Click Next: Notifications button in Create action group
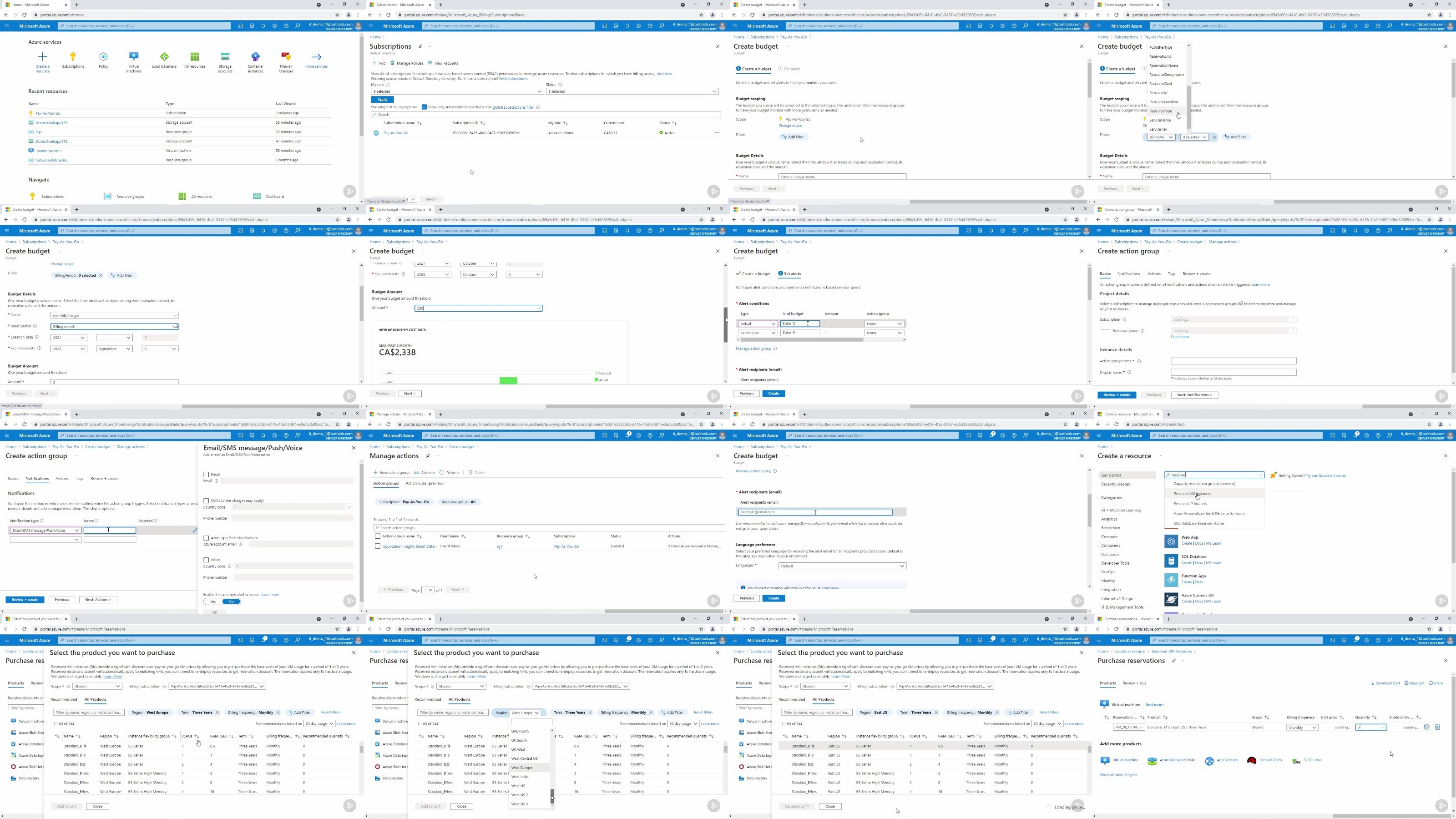The height and width of the screenshot is (819, 1456). (x=1194, y=395)
